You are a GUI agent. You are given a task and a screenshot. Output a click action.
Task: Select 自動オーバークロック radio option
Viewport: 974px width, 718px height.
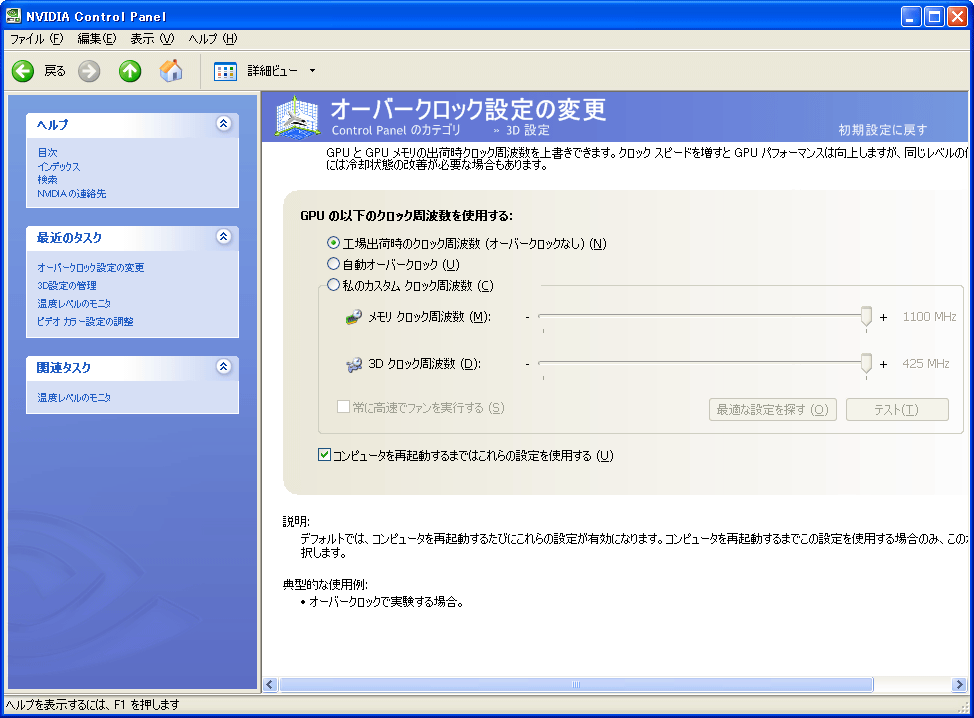pyautogui.click(x=334, y=264)
